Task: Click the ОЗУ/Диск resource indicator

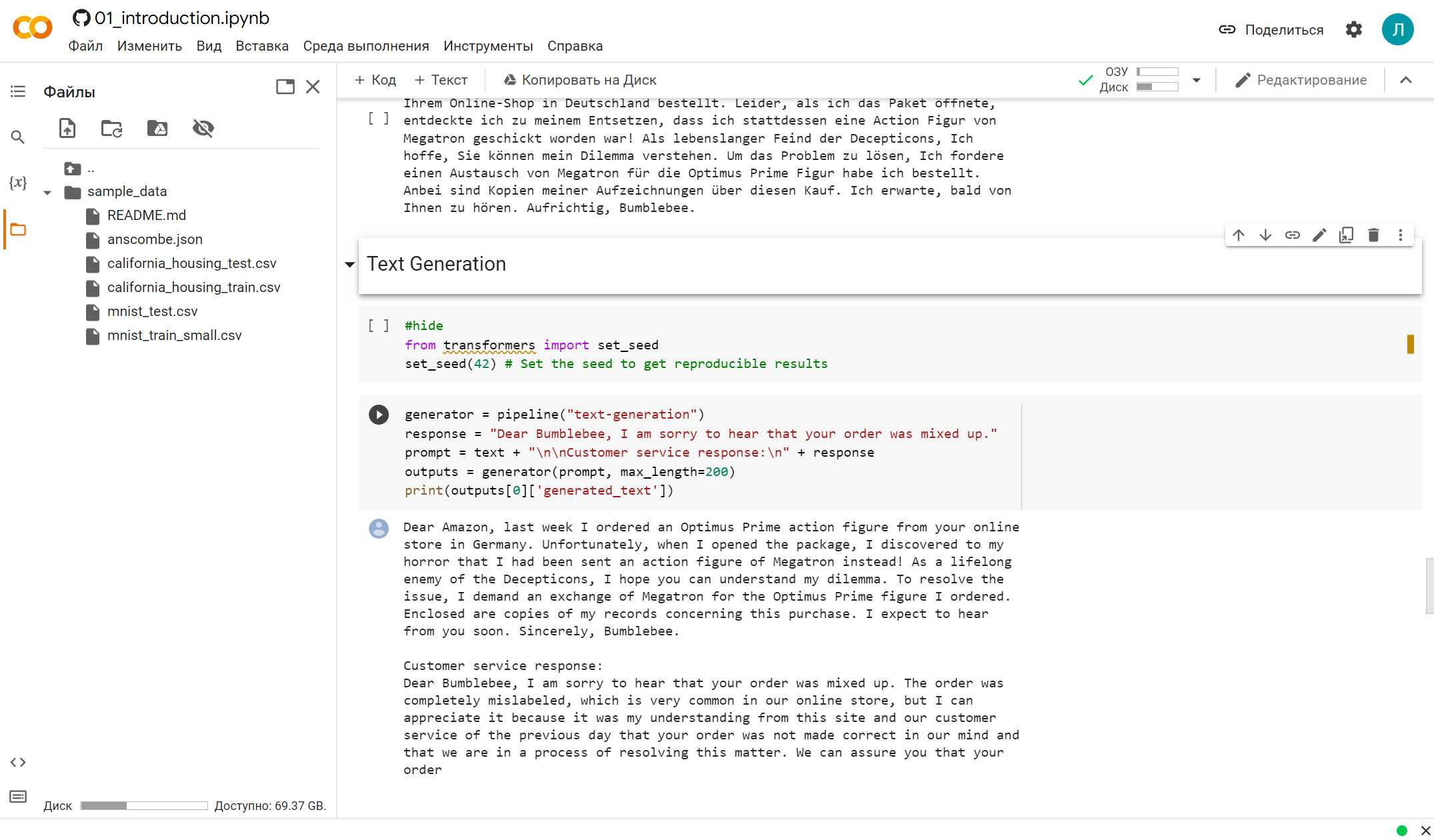Action: tap(1139, 79)
